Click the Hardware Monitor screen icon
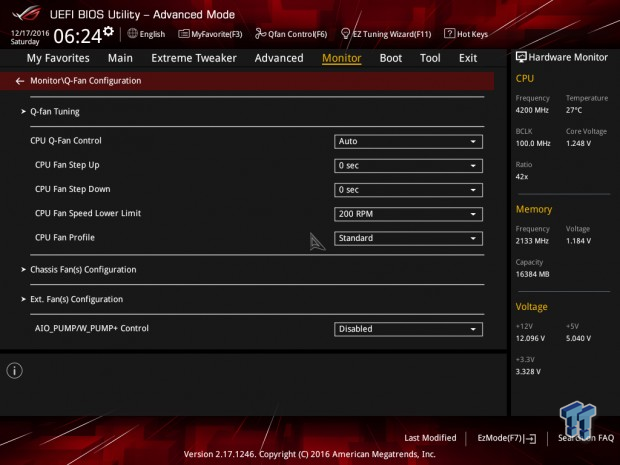Viewport: 620px width, 465px height. click(521, 57)
